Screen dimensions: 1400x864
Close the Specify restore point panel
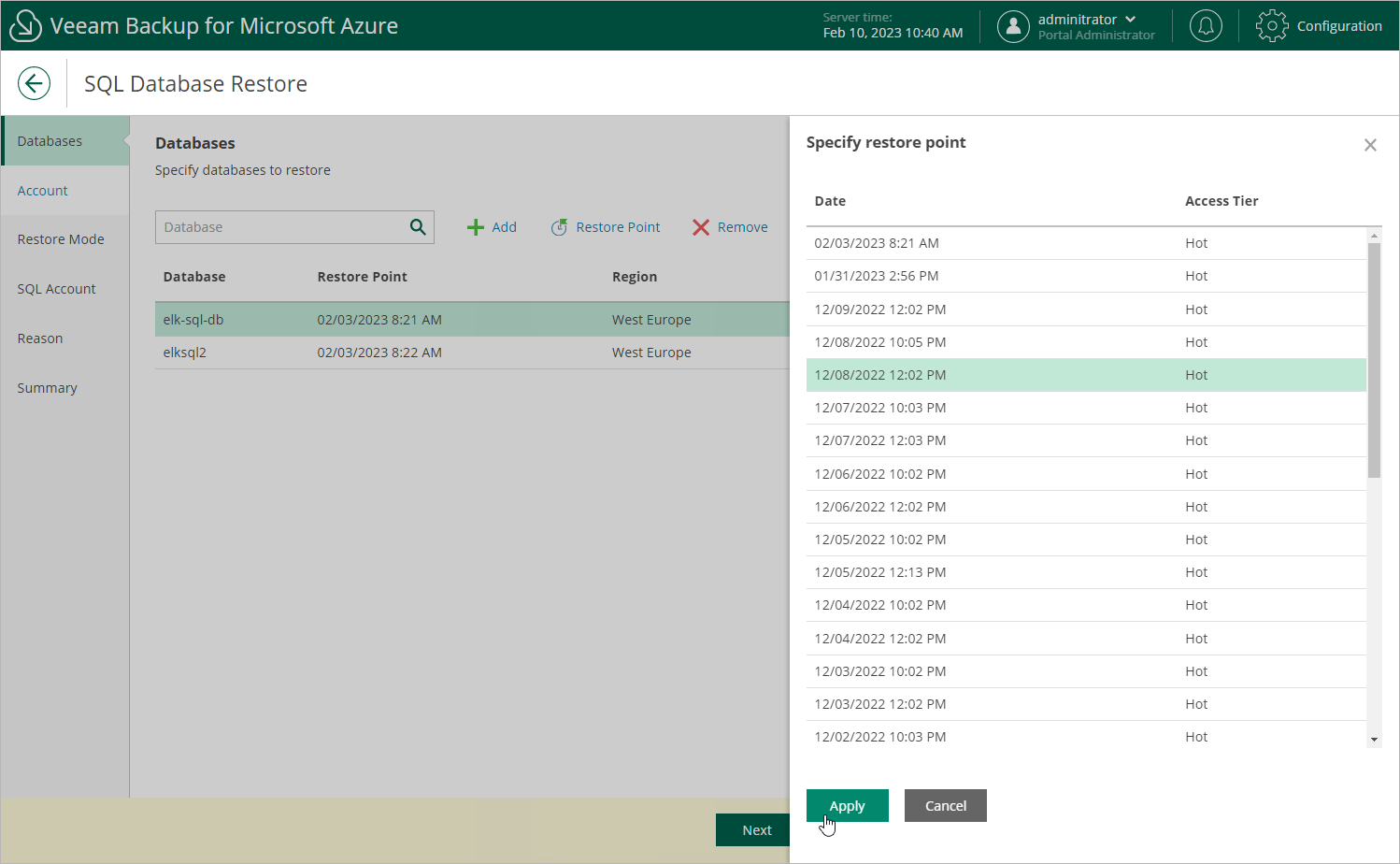[1370, 145]
